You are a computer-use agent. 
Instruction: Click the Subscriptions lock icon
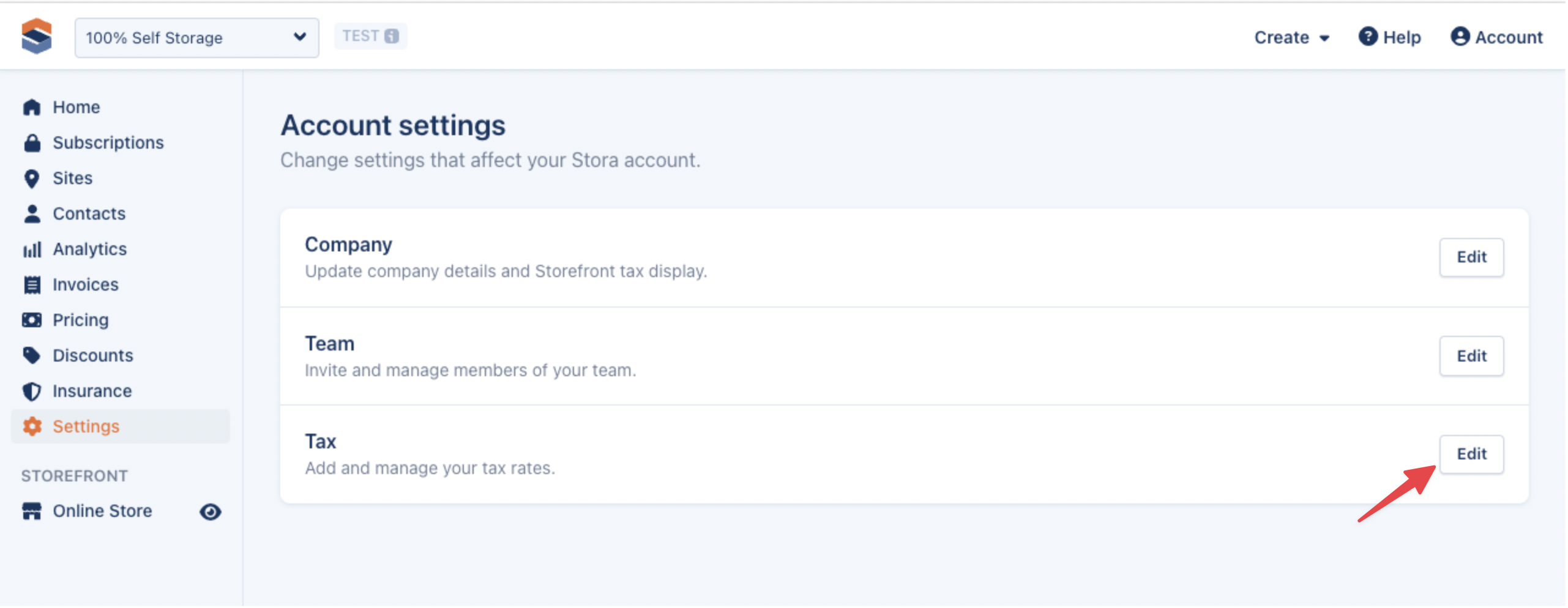32,143
